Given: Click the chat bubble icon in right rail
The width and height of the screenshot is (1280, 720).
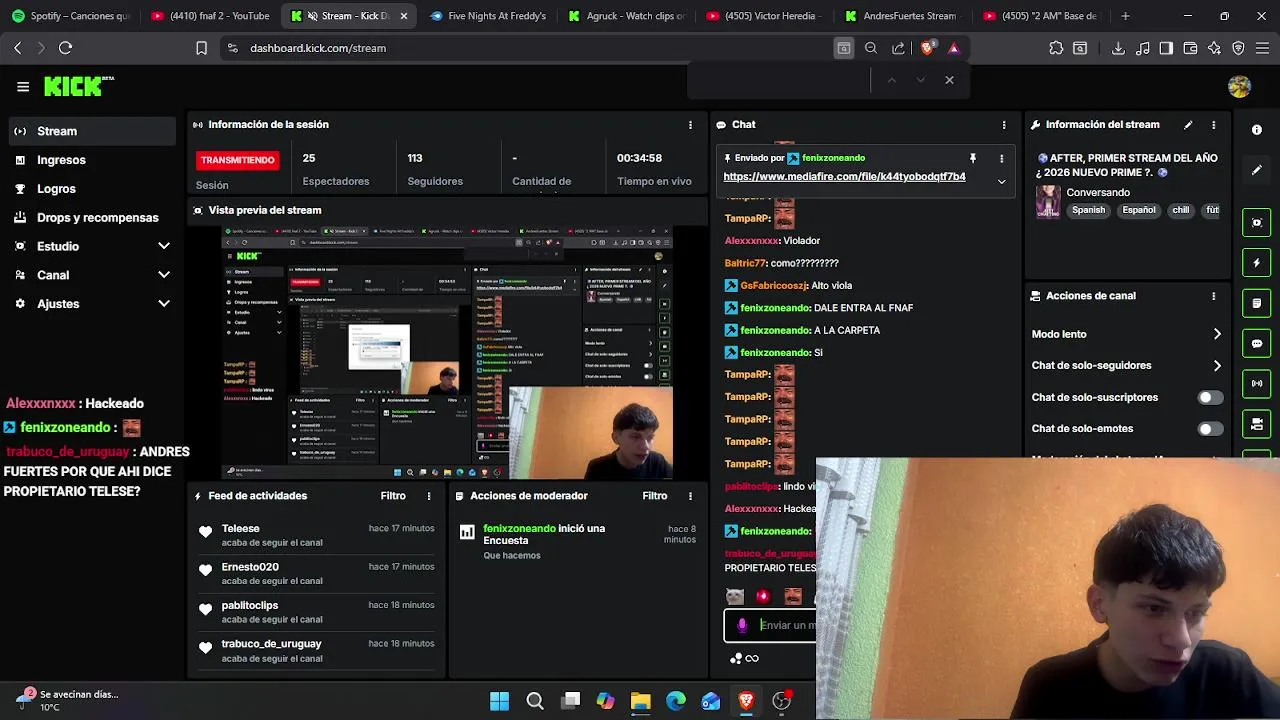Looking at the screenshot, I should pyautogui.click(x=1257, y=344).
